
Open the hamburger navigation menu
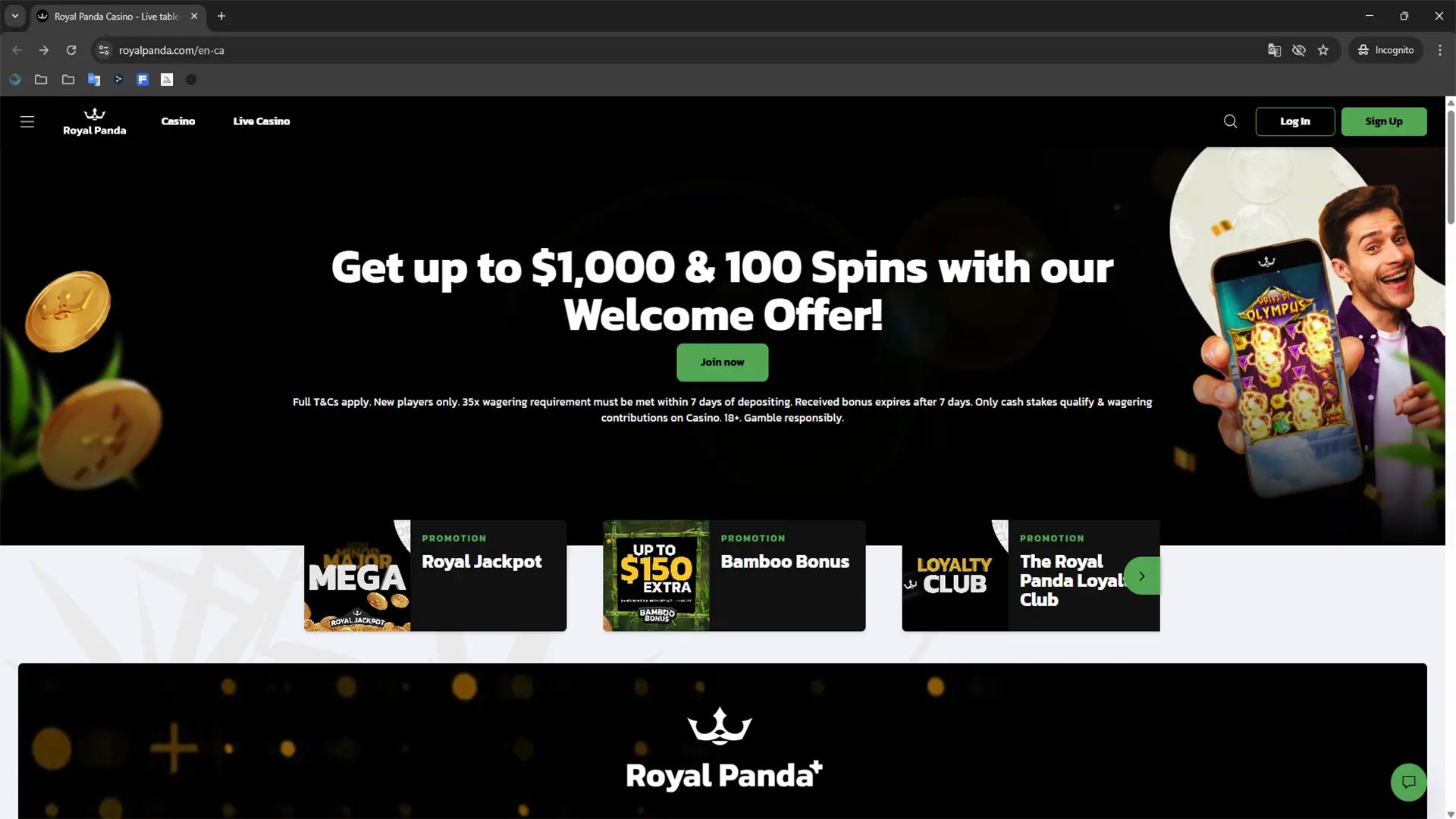(x=27, y=121)
